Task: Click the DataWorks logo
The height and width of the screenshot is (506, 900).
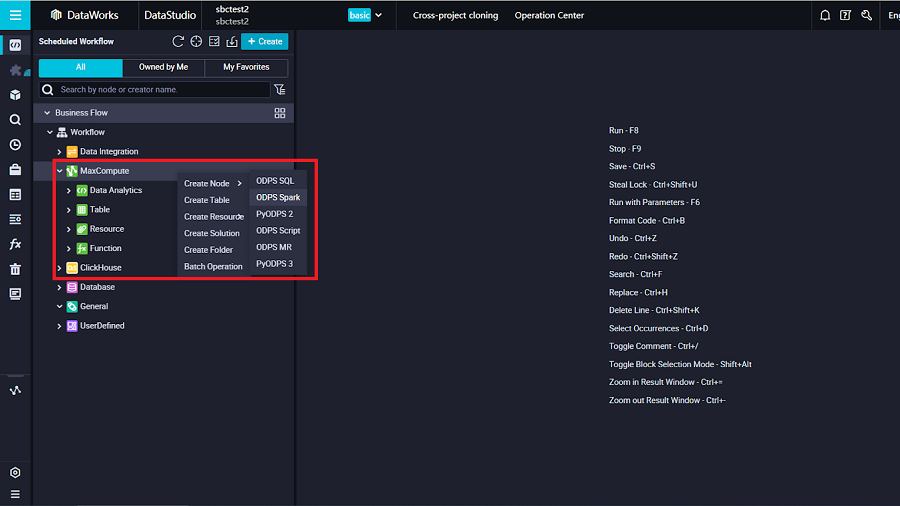Action: tap(84, 15)
